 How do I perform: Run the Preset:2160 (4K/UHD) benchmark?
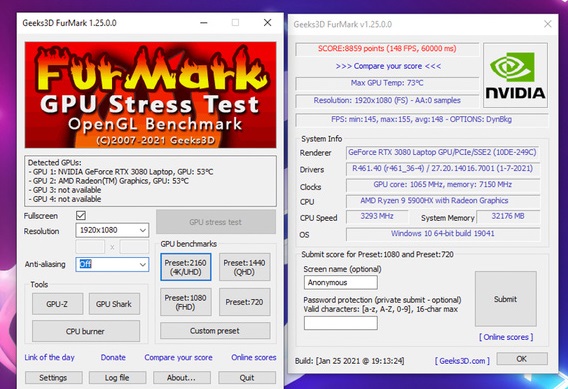(185, 267)
